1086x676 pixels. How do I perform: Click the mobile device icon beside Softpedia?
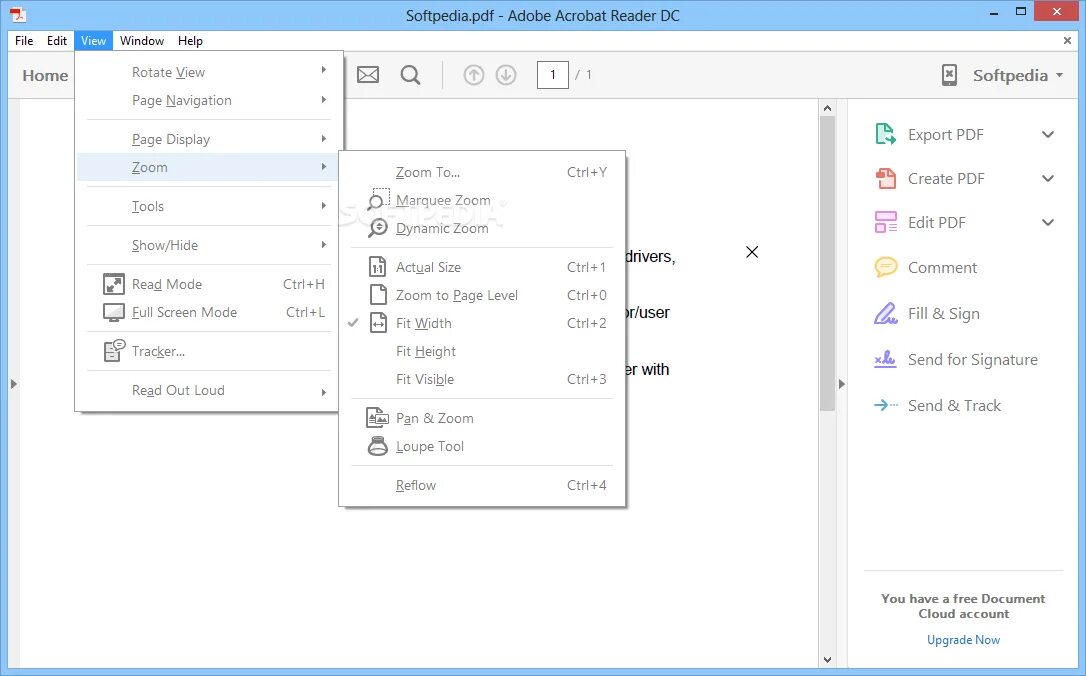[950, 75]
